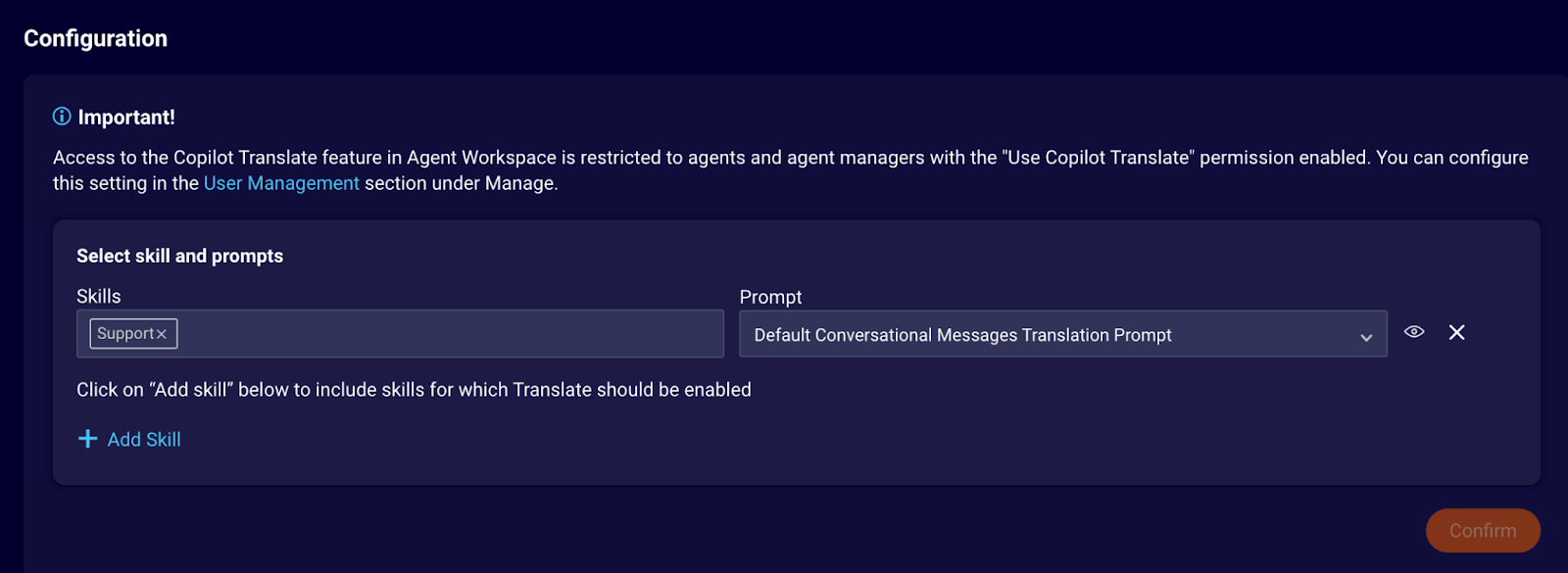This screenshot has width=1568, height=573.
Task: Click the plus icon for Add Skill
Action: [x=87, y=439]
